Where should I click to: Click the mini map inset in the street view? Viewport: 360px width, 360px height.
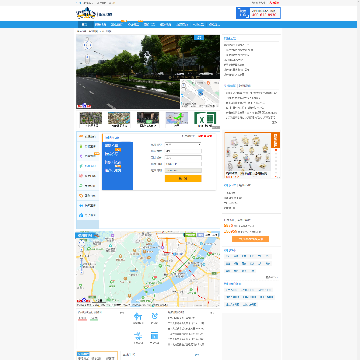pos(200,94)
